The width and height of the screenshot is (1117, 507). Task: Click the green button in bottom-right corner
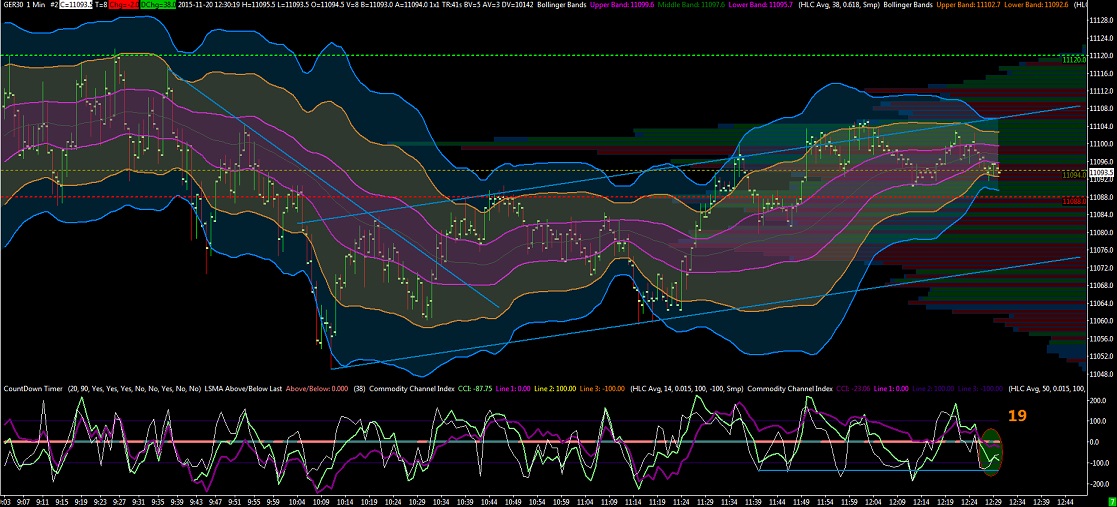1112,502
